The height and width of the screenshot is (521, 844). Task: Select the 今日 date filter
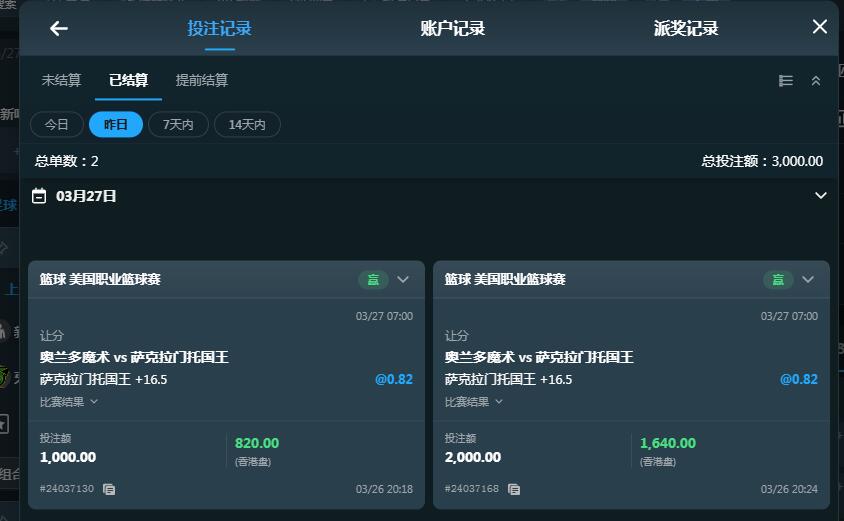(57, 124)
